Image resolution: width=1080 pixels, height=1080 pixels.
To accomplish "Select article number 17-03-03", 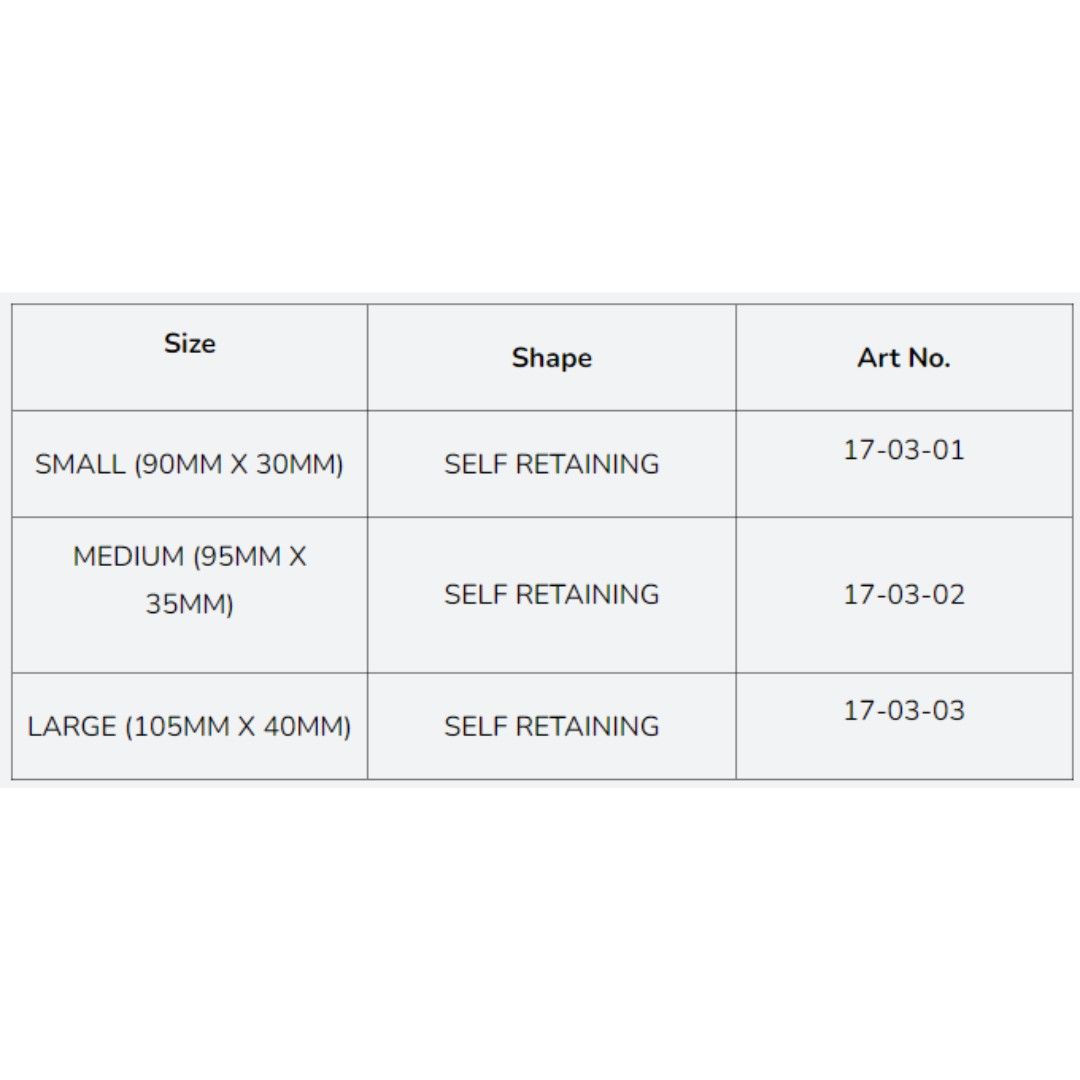I will (x=904, y=711).
